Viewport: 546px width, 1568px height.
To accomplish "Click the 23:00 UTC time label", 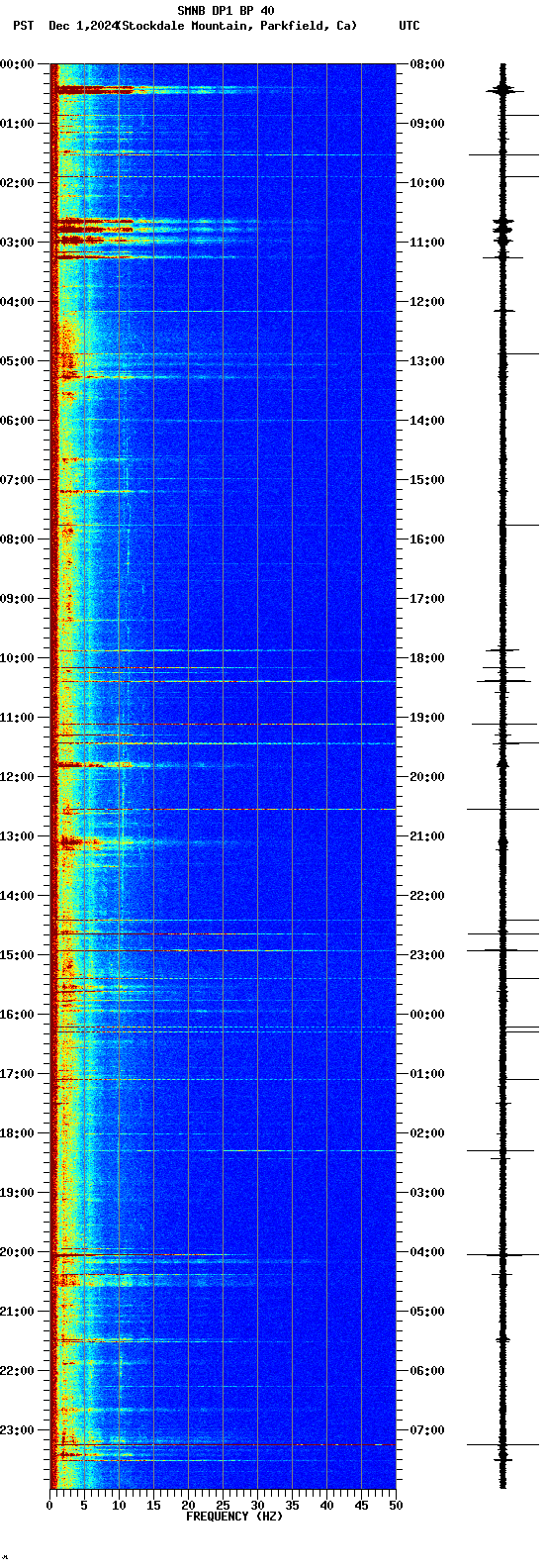I will (427, 955).
